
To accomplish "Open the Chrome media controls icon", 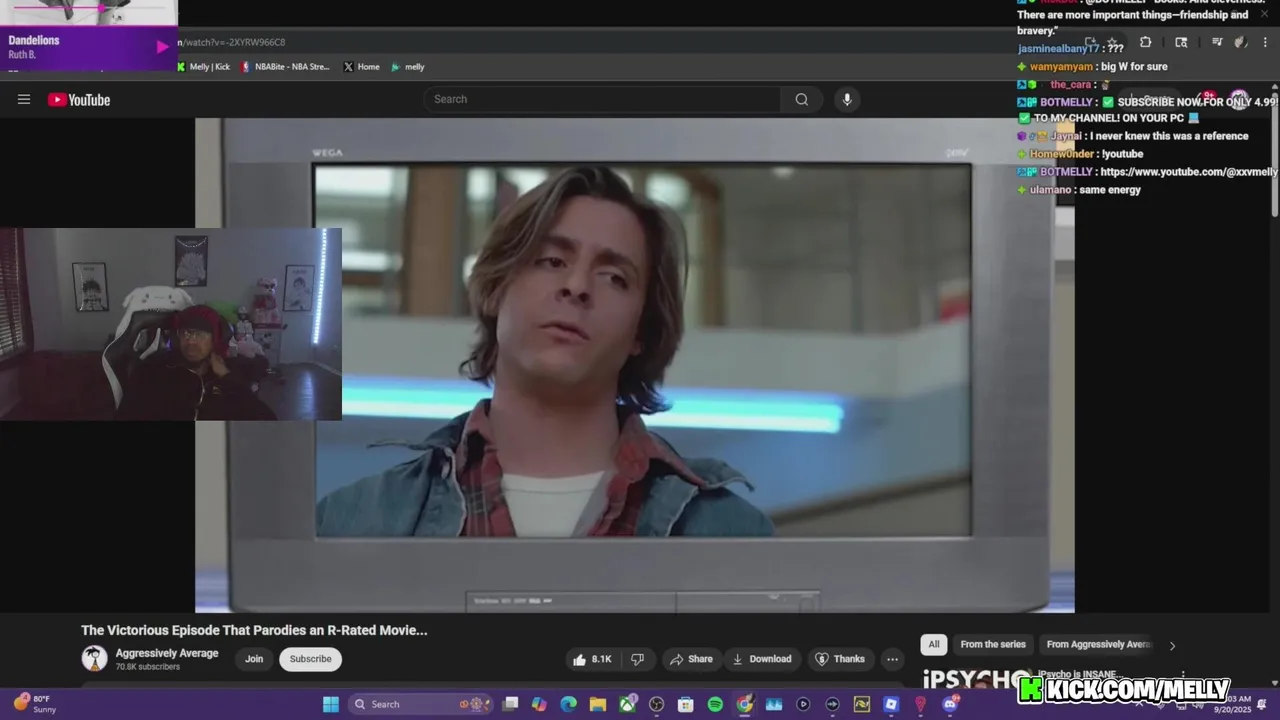I will click(x=1217, y=42).
